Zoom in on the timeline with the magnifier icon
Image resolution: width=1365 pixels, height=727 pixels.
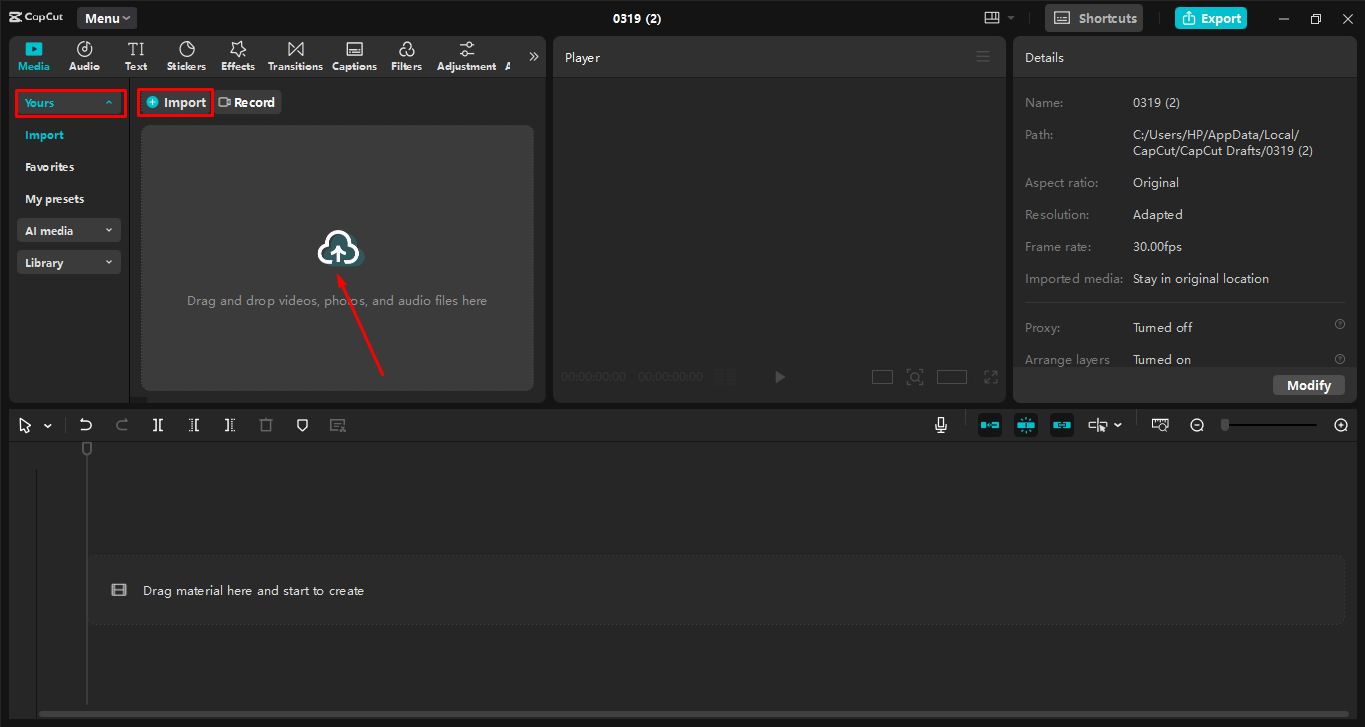tap(1341, 424)
